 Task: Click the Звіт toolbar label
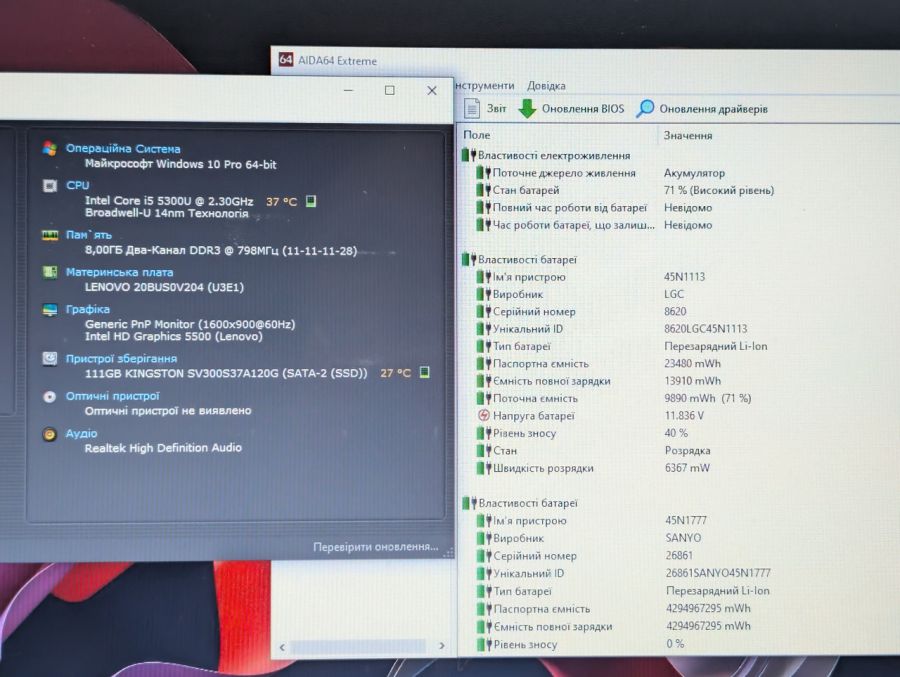pyautogui.click(x=496, y=109)
